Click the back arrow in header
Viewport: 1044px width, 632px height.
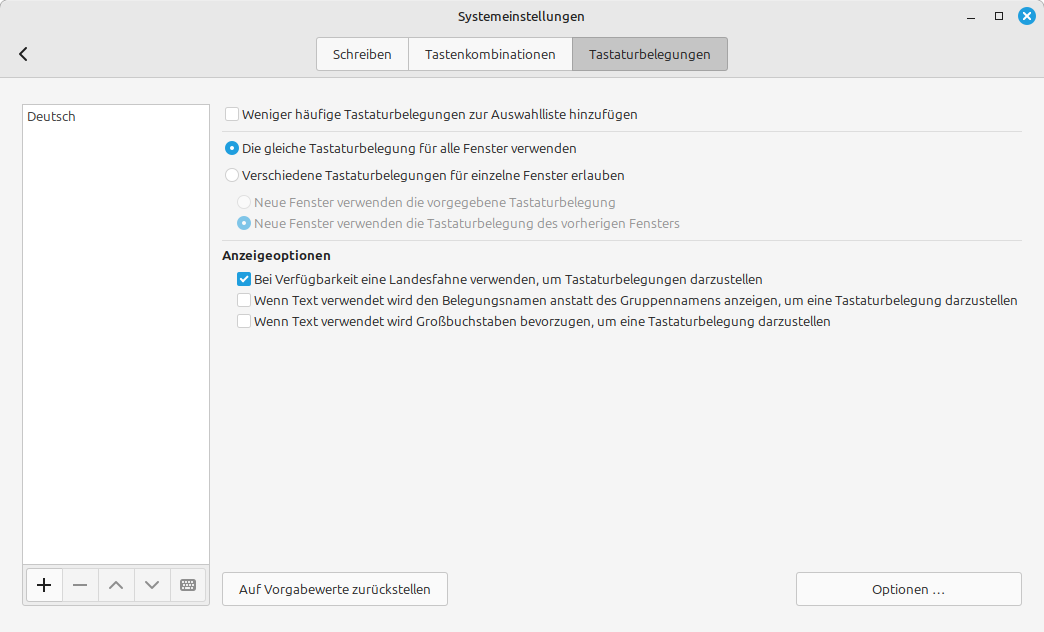click(x=23, y=54)
